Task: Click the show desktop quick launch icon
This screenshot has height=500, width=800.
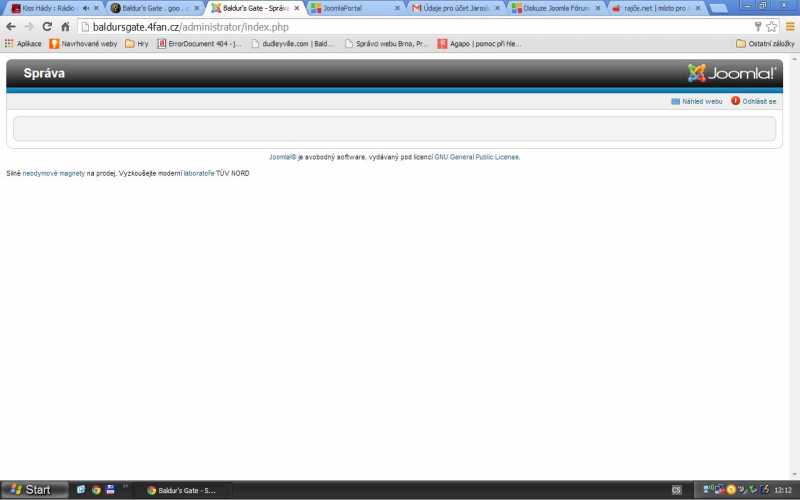Action: coord(81,490)
